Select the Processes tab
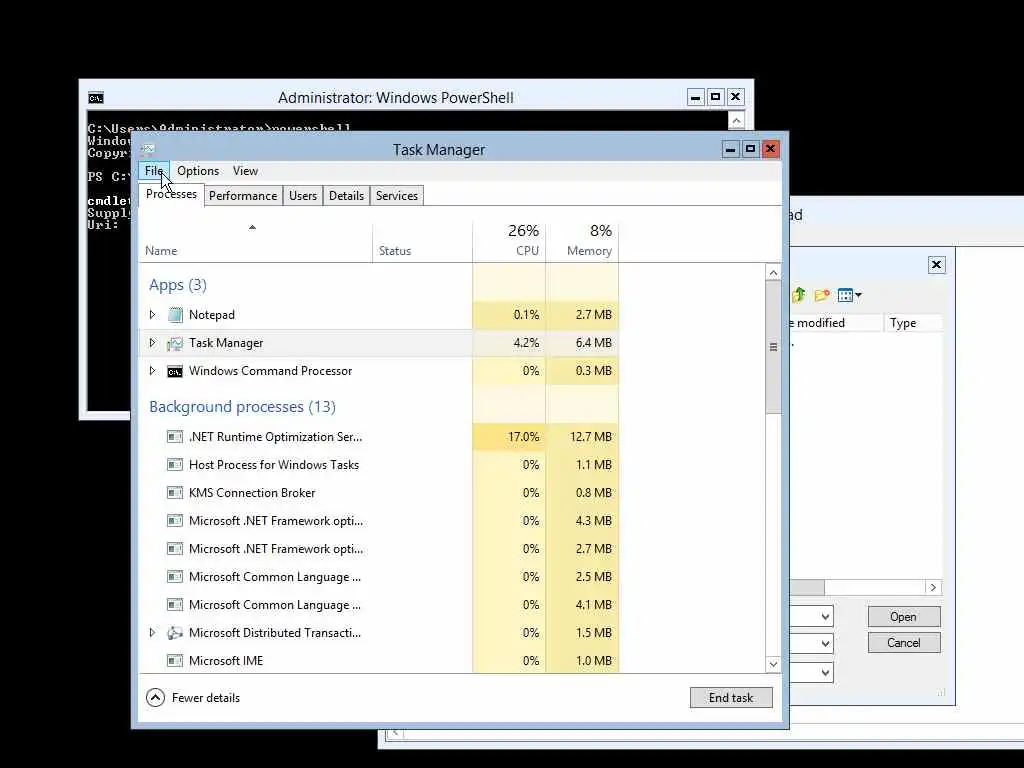This screenshot has width=1024, height=768. (171, 195)
